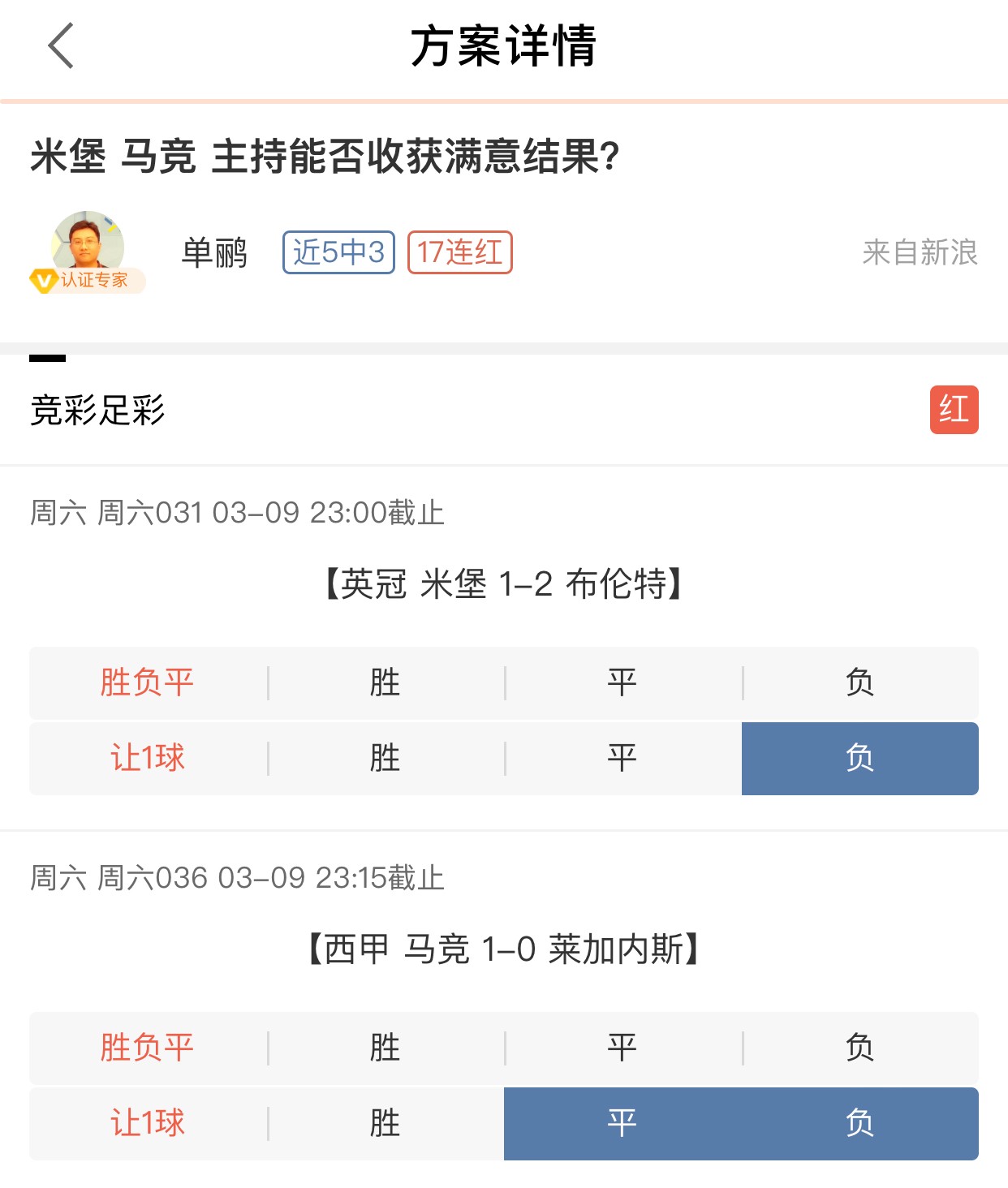Toggle 负 in 米堡 胜负平 row
1008x1188 pixels.
[860, 682]
